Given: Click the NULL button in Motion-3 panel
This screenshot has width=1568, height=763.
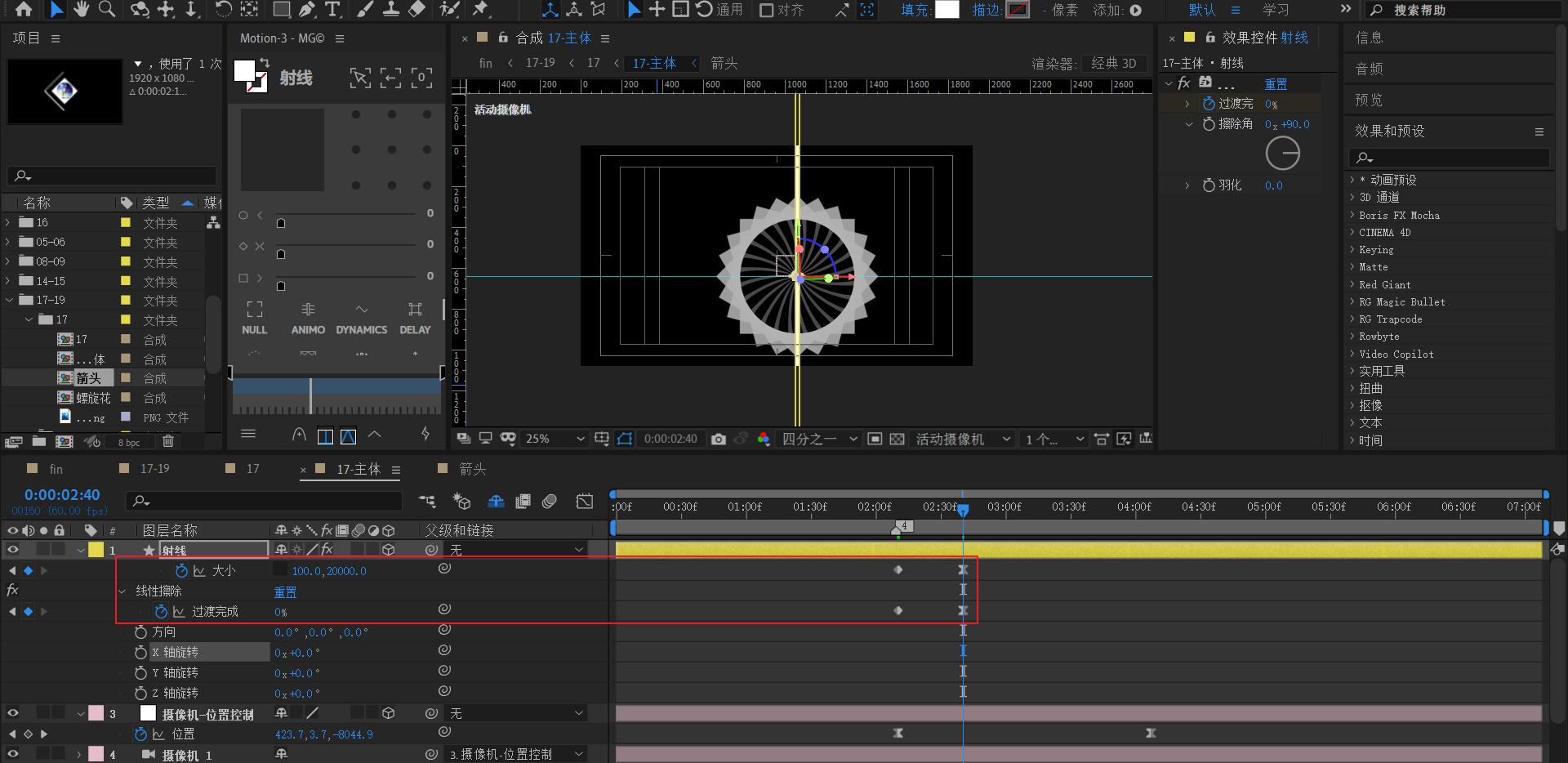Looking at the screenshot, I should pyautogui.click(x=255, y=318).
